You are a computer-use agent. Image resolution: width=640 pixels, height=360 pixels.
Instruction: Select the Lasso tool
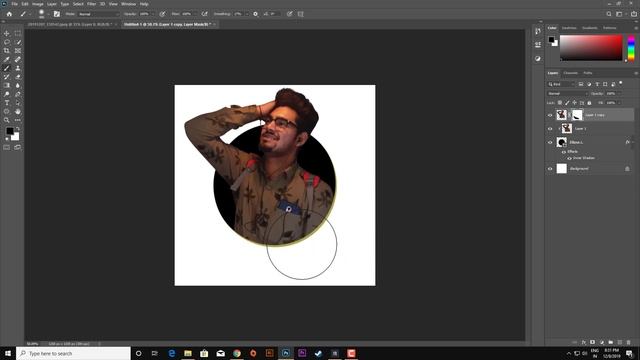coord(7,42)
